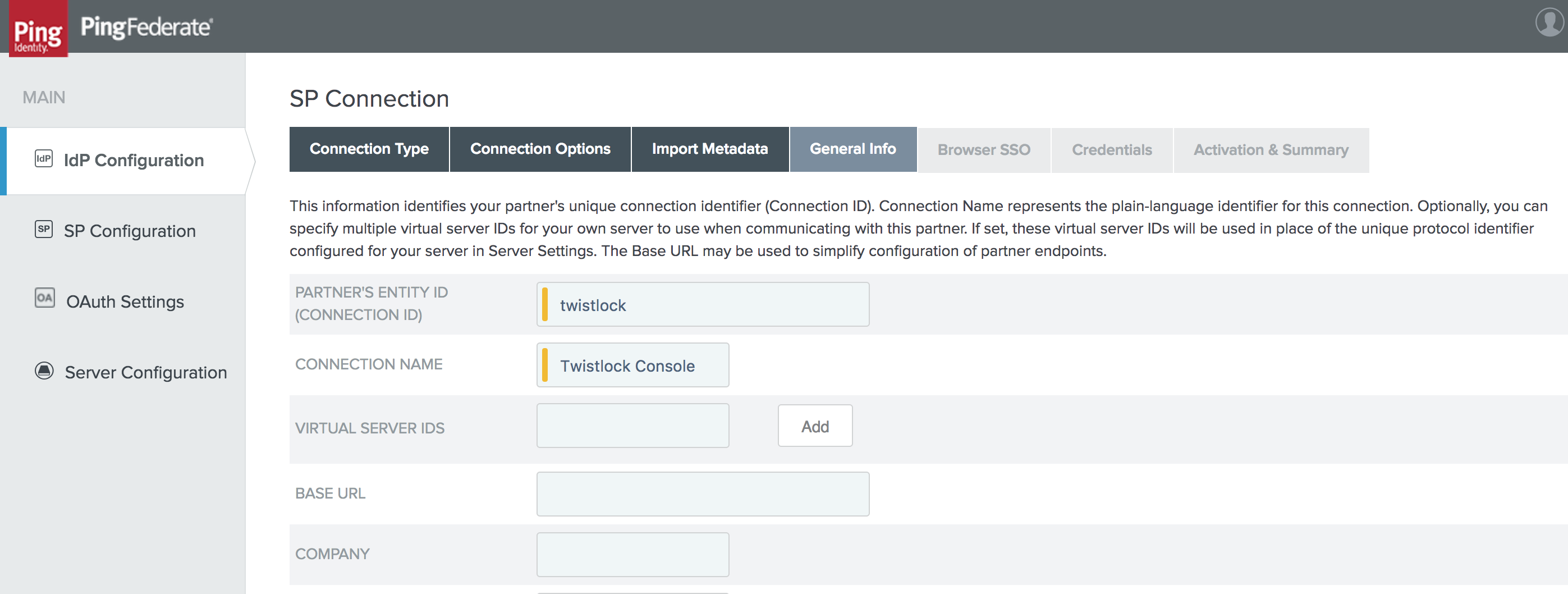Go to the Credentials tab
The image size is (1568, 594).
coord(1112,150)
